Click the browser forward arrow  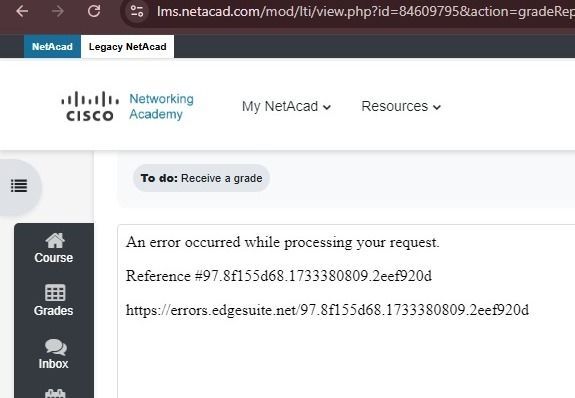click(x=58, y=11)
